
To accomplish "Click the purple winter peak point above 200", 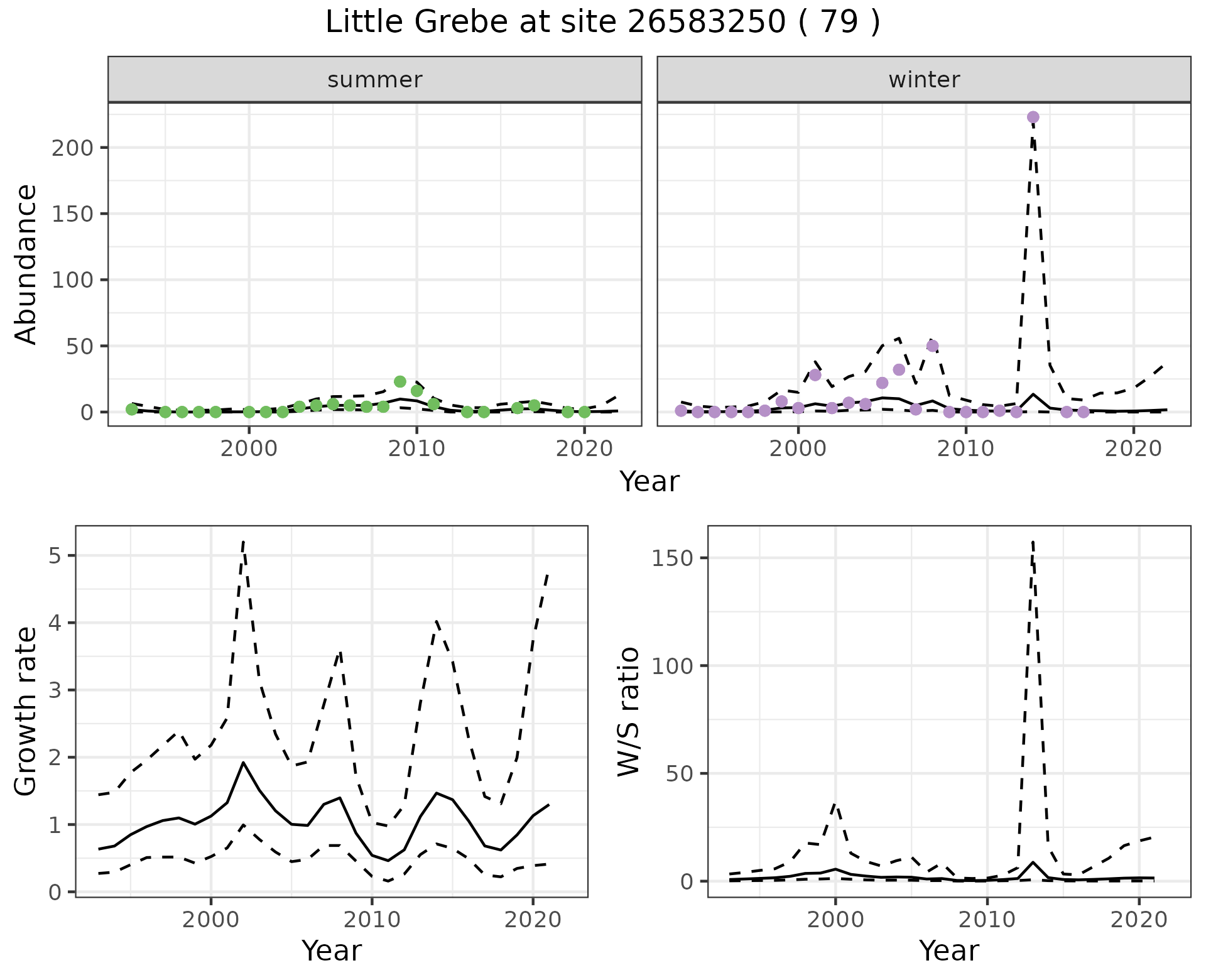I will pos(1033,117).
